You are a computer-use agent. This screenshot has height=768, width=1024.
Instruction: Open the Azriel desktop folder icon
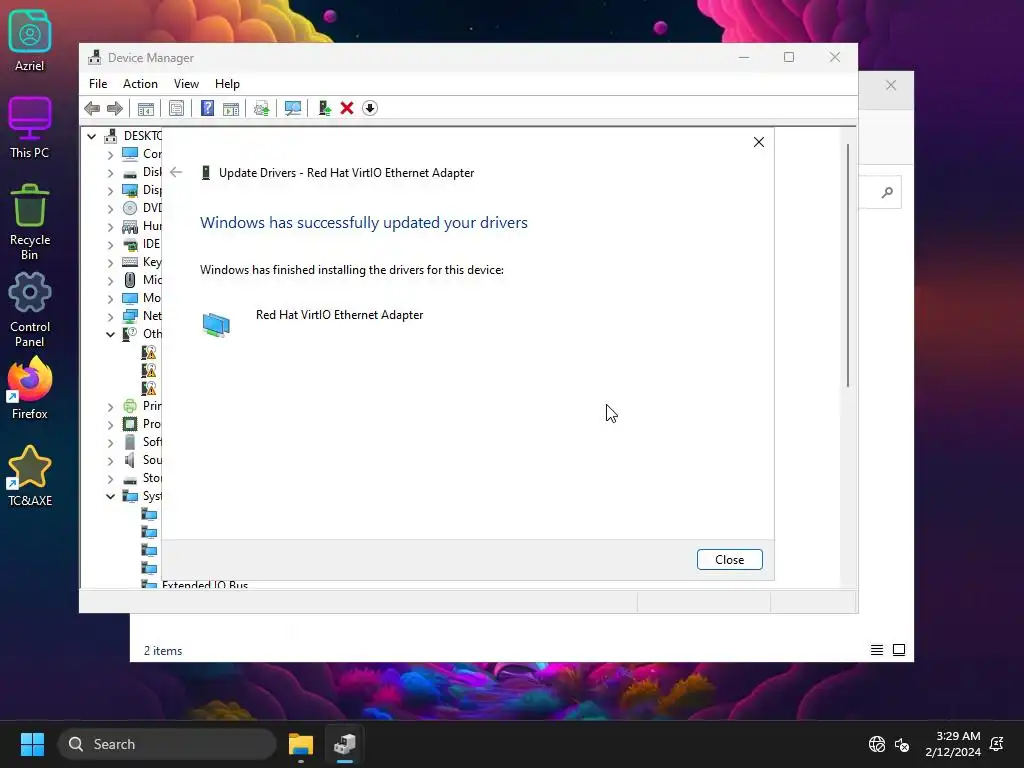point(30,40)
